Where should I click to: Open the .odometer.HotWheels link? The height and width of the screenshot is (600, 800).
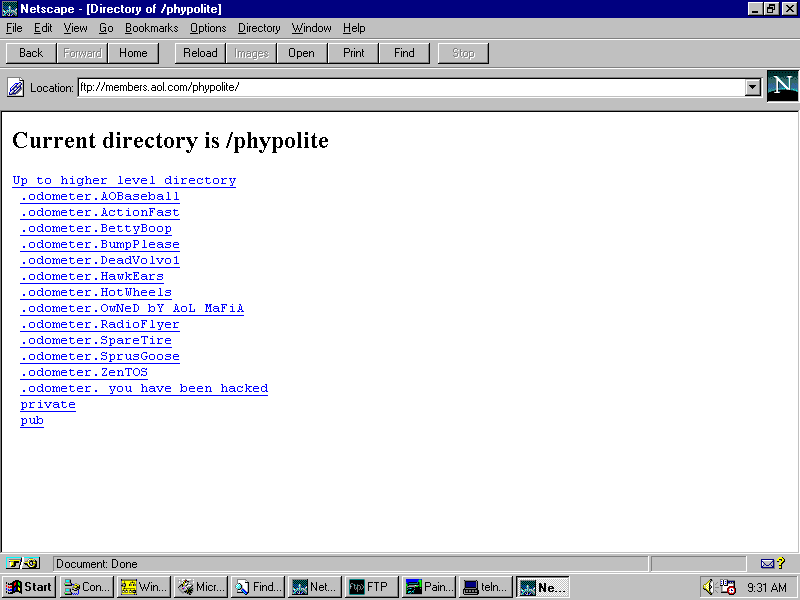(96, 292)
